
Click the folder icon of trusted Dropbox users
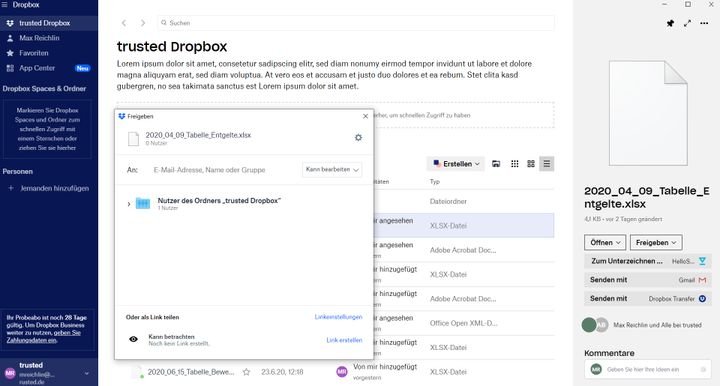tap(143, 203)
